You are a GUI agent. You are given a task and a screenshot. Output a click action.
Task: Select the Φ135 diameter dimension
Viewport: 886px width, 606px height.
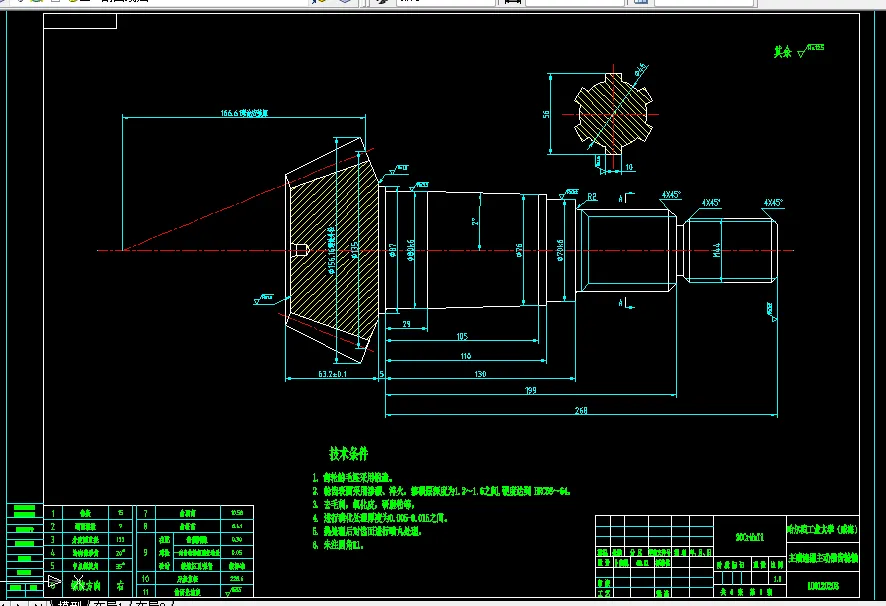354,250
